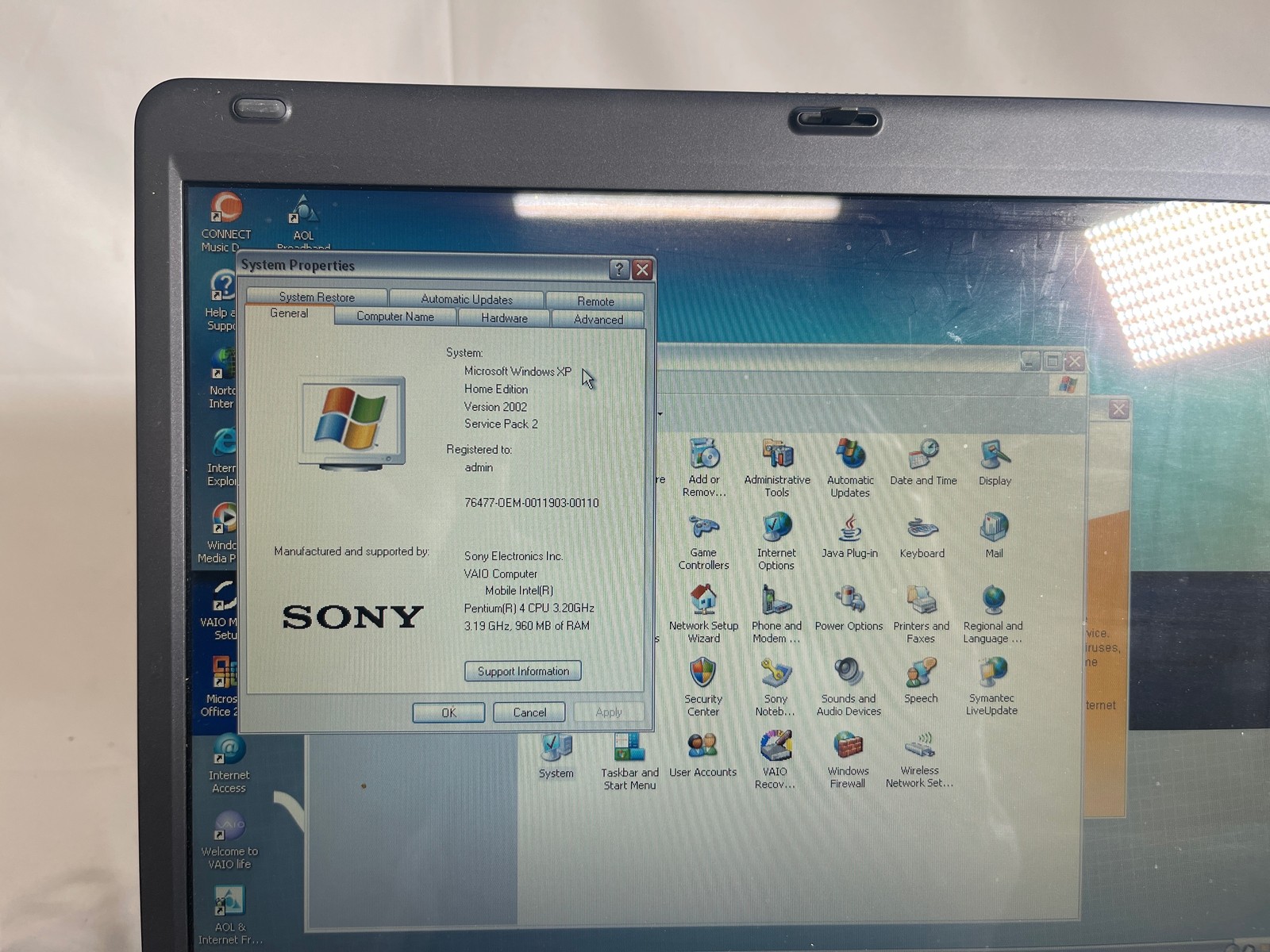Open Add or Remove Programs icon
The width and height of the screenshot is (1270, 952).
pyautogui.click(x=704, y=467)
